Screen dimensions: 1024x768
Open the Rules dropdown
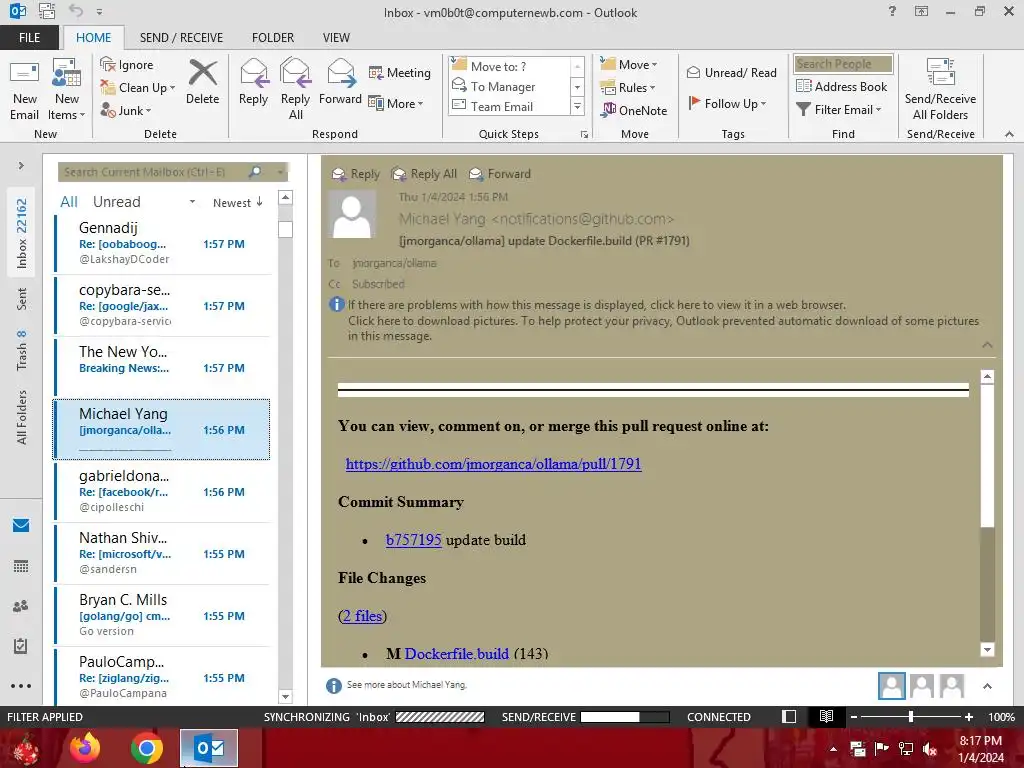628,88
